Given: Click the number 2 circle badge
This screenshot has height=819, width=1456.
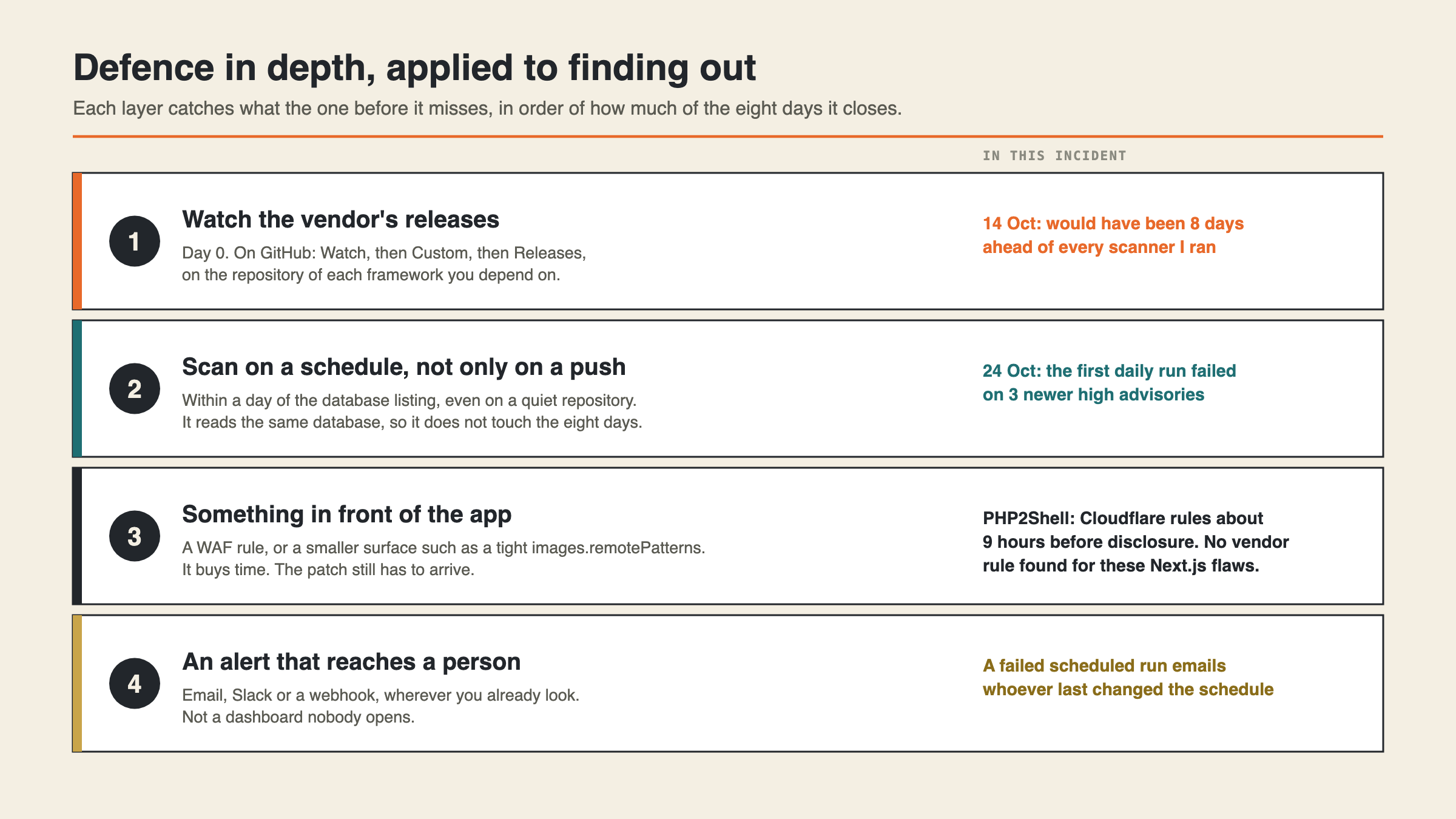Looking at the screenshot, I should tap(135, 388).
